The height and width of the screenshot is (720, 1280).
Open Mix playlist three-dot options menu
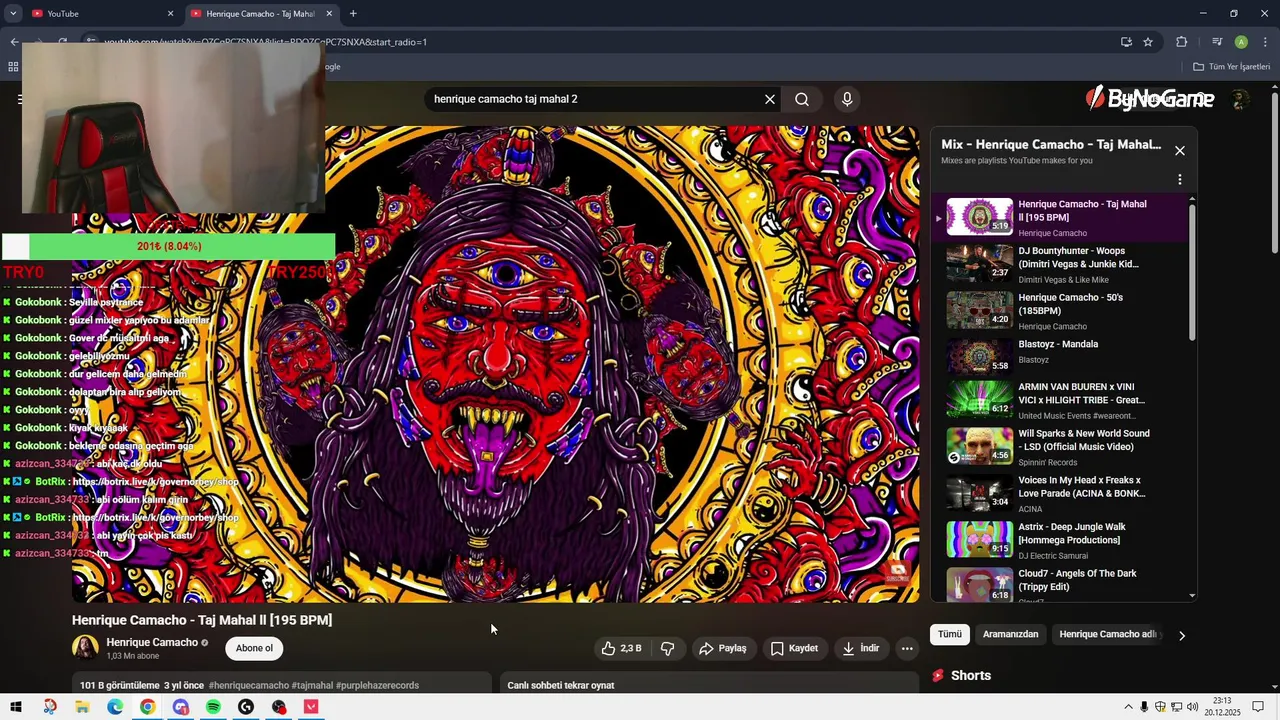click(1180, 180)
